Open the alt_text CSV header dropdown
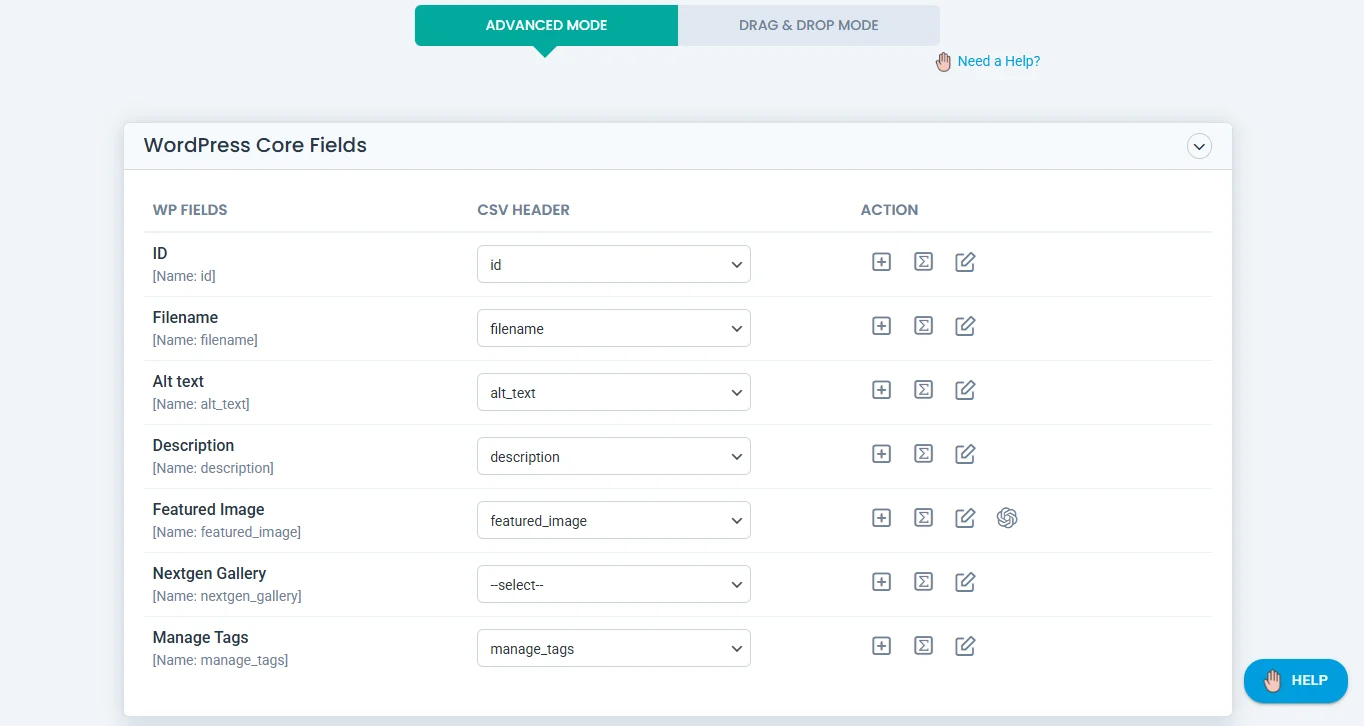The image size is (1364, 726). [x=613, y=393]
